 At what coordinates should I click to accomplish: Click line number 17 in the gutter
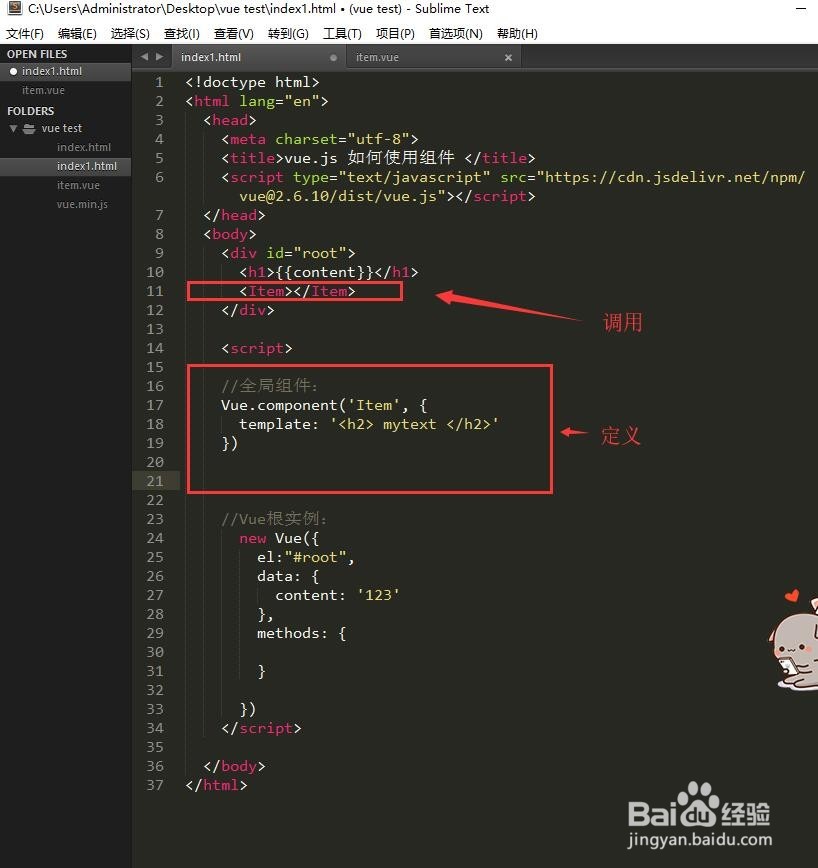coord(155,405)
